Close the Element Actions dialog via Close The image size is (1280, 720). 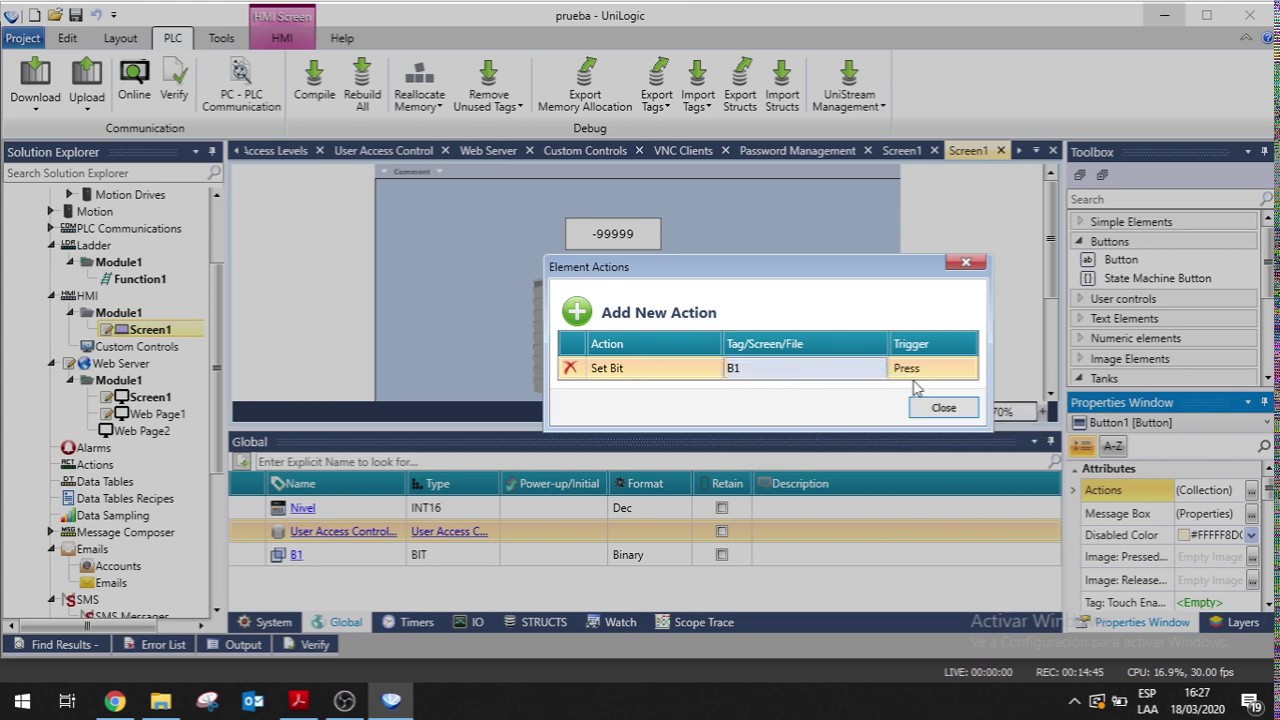click(x=943, y=408)
